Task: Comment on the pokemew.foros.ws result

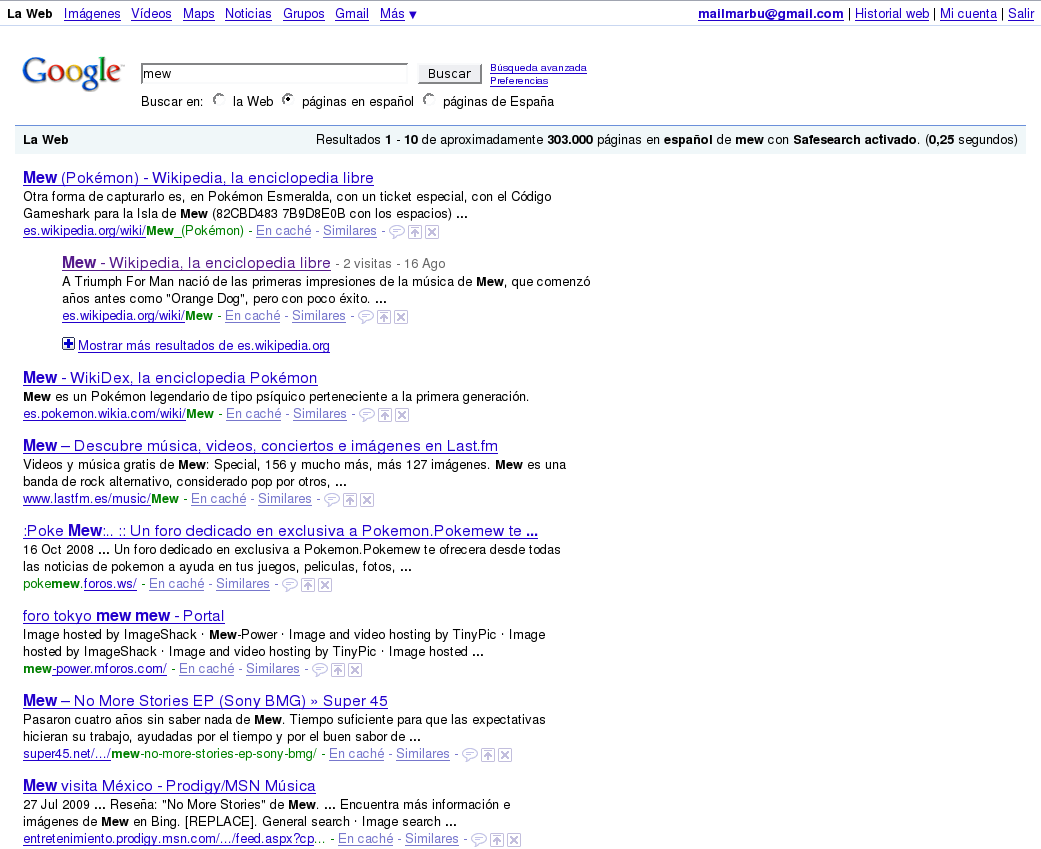Action: (x=289, y=585)
